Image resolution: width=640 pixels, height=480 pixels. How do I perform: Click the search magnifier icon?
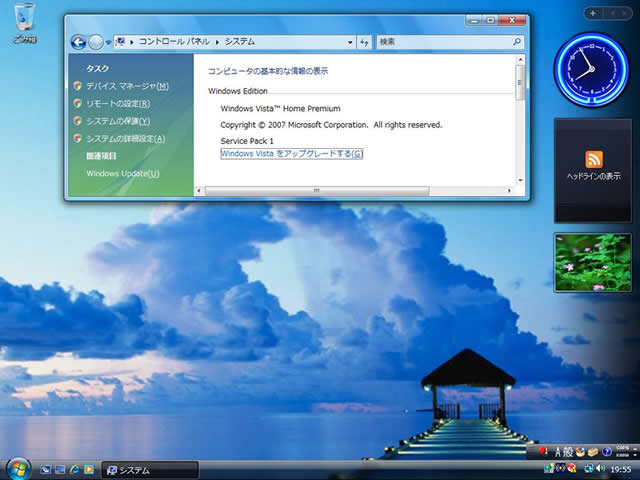pos(516,42)
